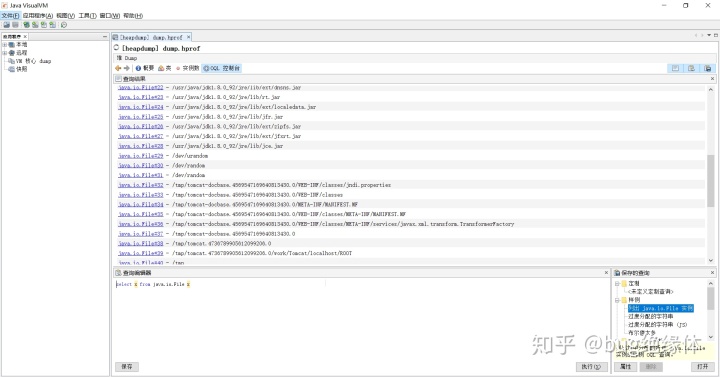Toggle the saved queries panel icon
Viewport: 720px width, 377px height.
click(x=707, y=68)
